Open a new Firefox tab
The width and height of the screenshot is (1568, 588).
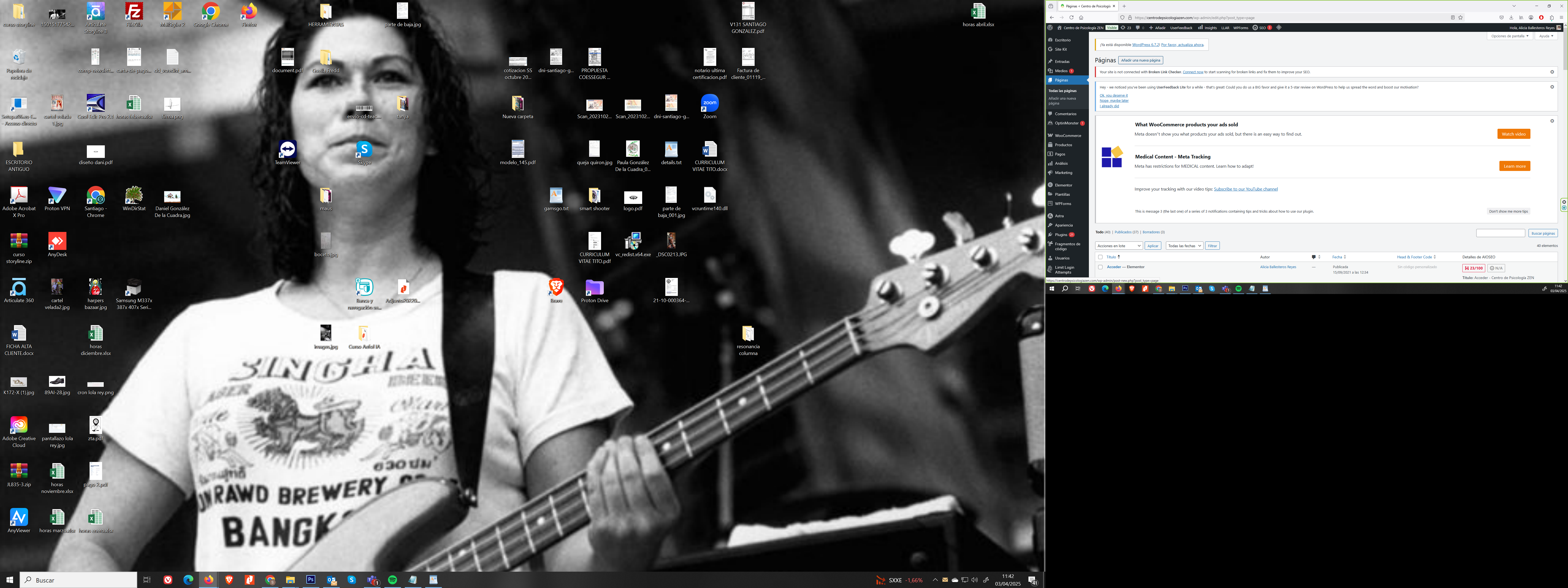coord(1124,6)
